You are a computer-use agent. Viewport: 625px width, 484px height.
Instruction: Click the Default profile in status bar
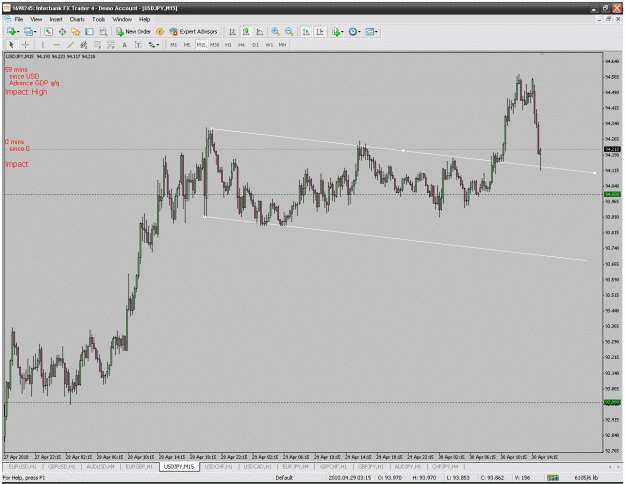click(284, 478)
